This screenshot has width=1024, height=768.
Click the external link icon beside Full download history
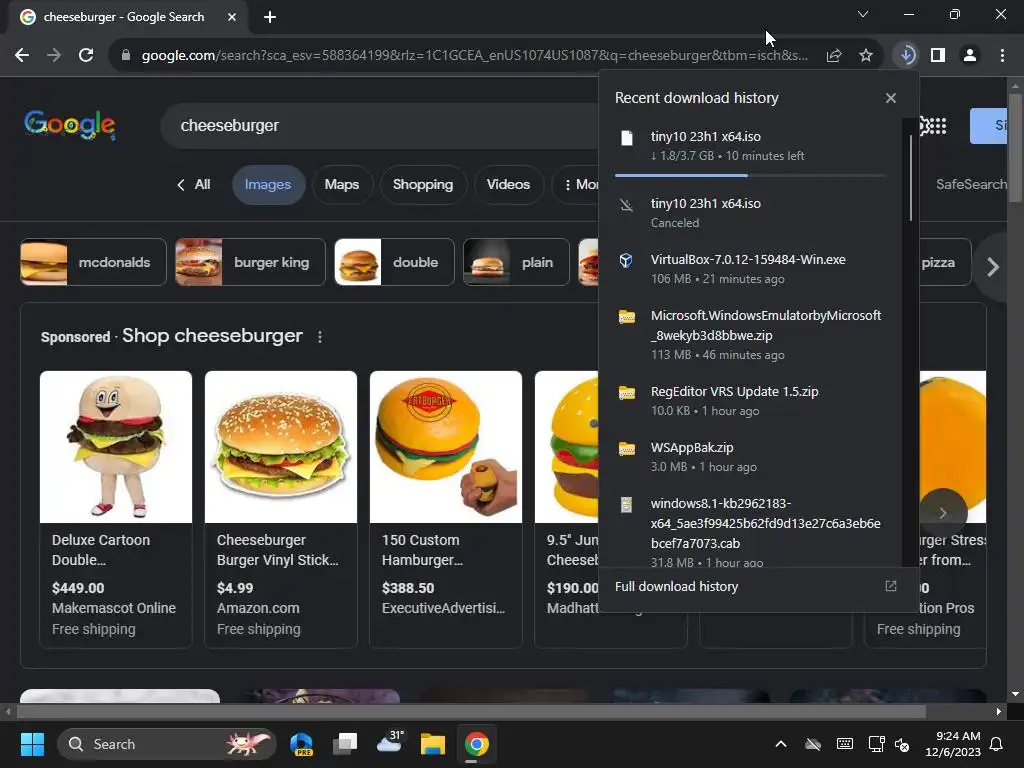click(x=891, y=586)
